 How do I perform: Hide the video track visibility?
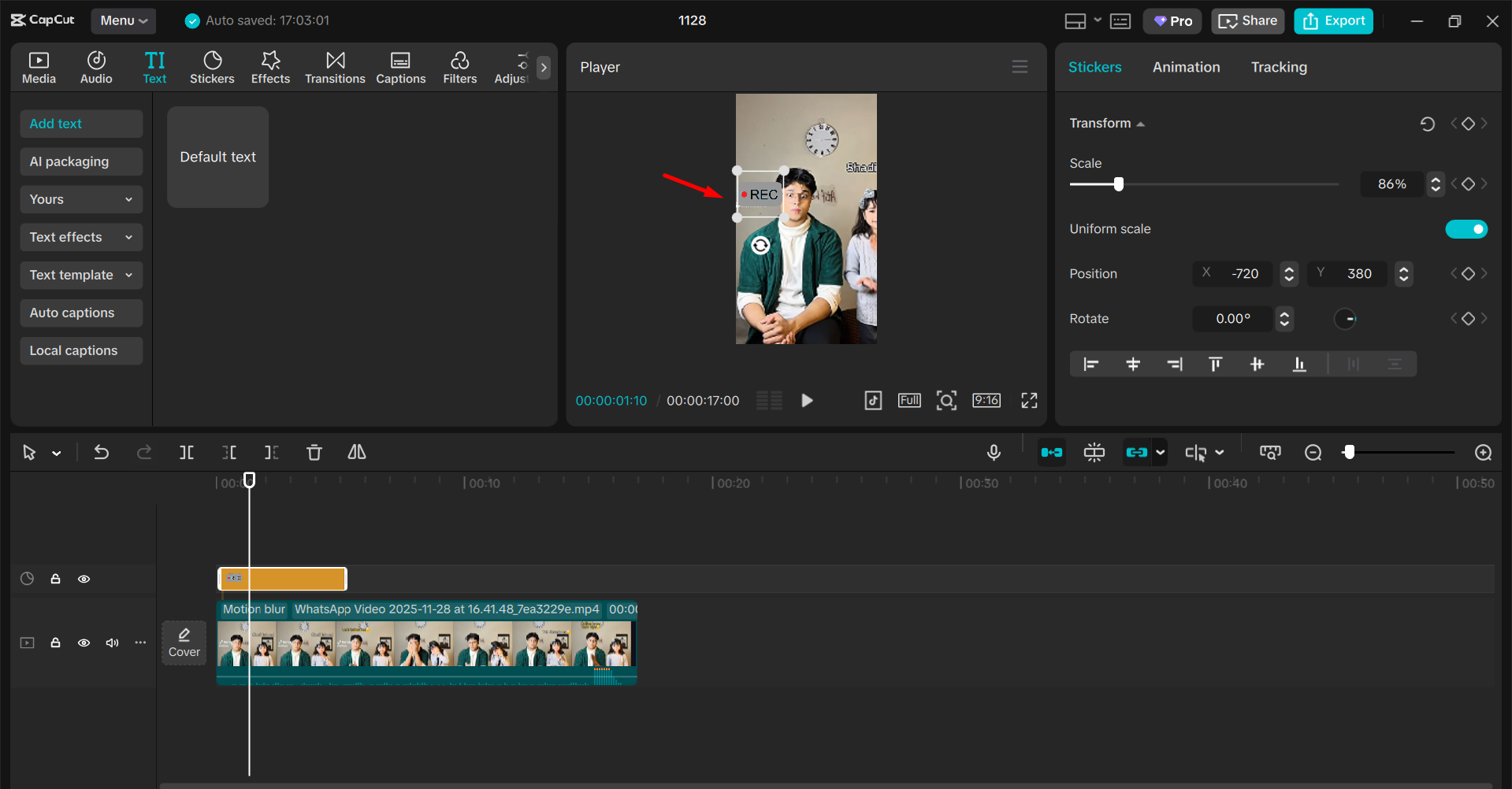coord(84,643)
